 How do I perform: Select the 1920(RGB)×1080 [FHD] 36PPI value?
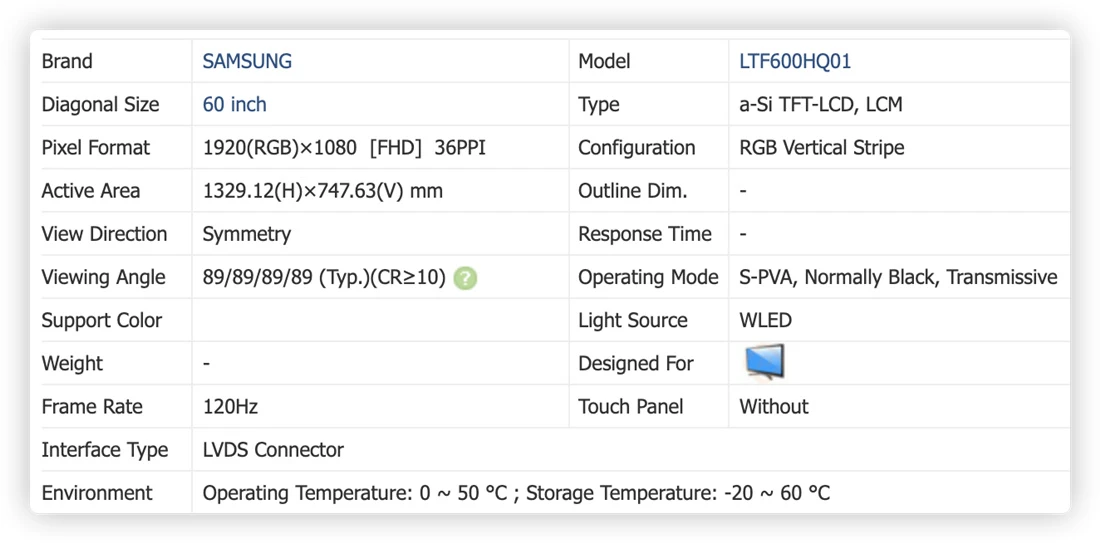[344, 148]
